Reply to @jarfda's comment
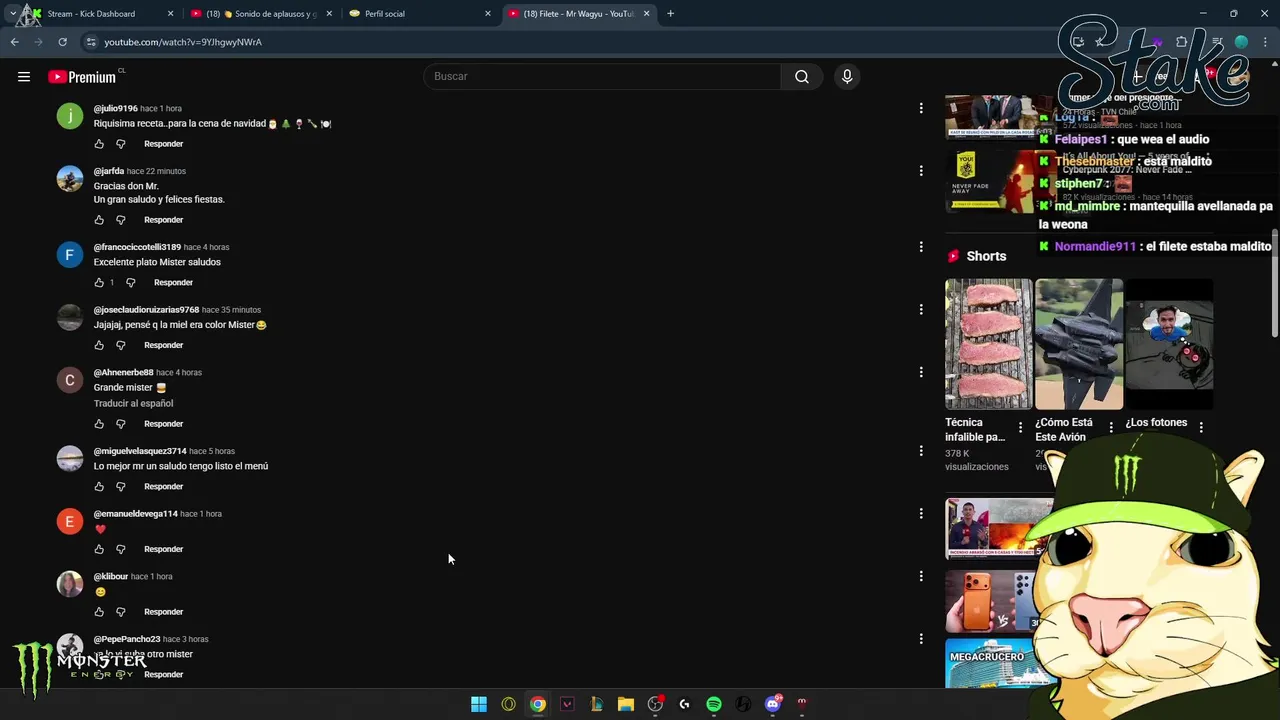Viewport: 1280px width, 720px height. coord(163,220)
